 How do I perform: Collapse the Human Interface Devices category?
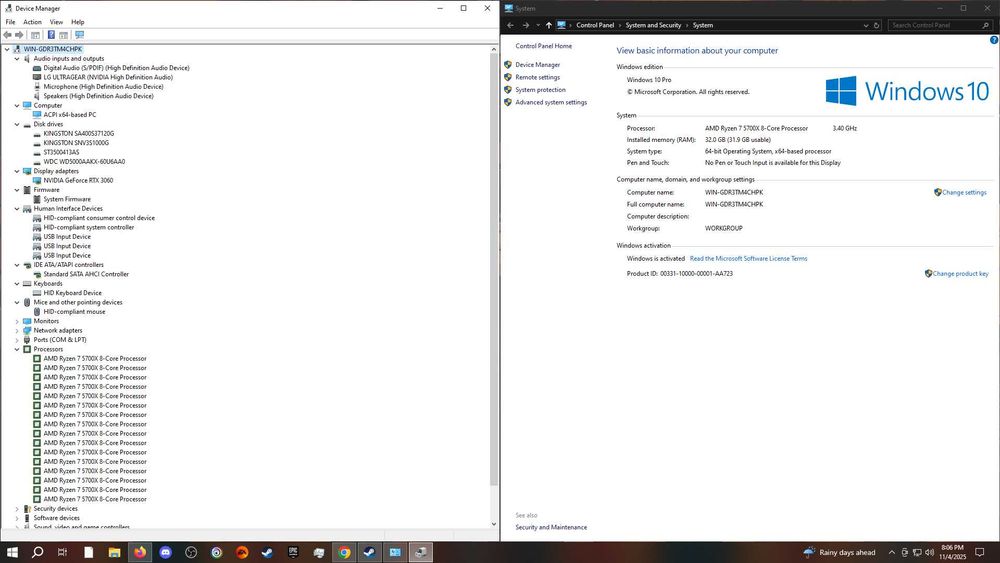(x=17, y=208)
